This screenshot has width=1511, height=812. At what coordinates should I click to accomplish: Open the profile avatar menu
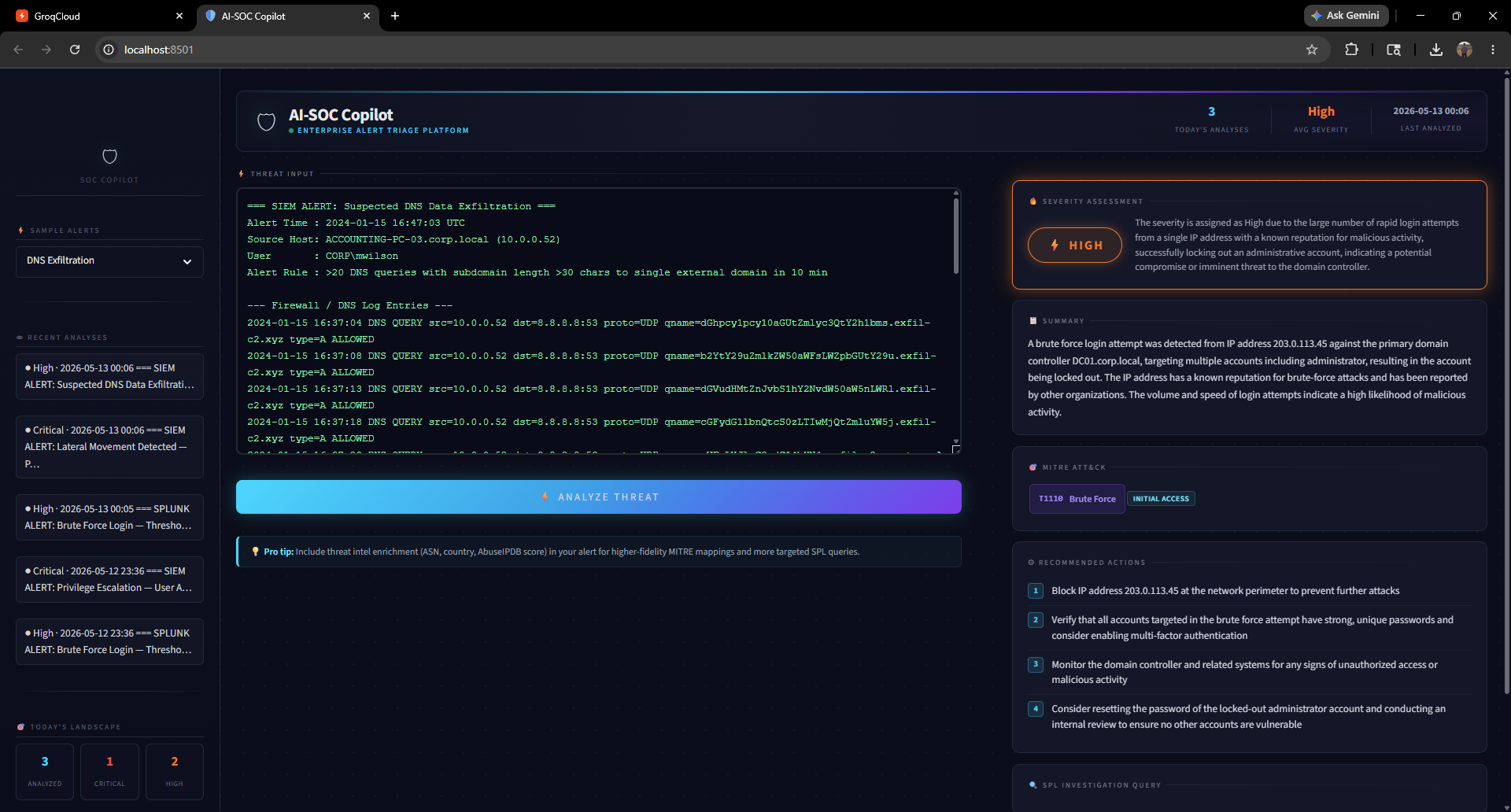click(x=1465, y=50)
